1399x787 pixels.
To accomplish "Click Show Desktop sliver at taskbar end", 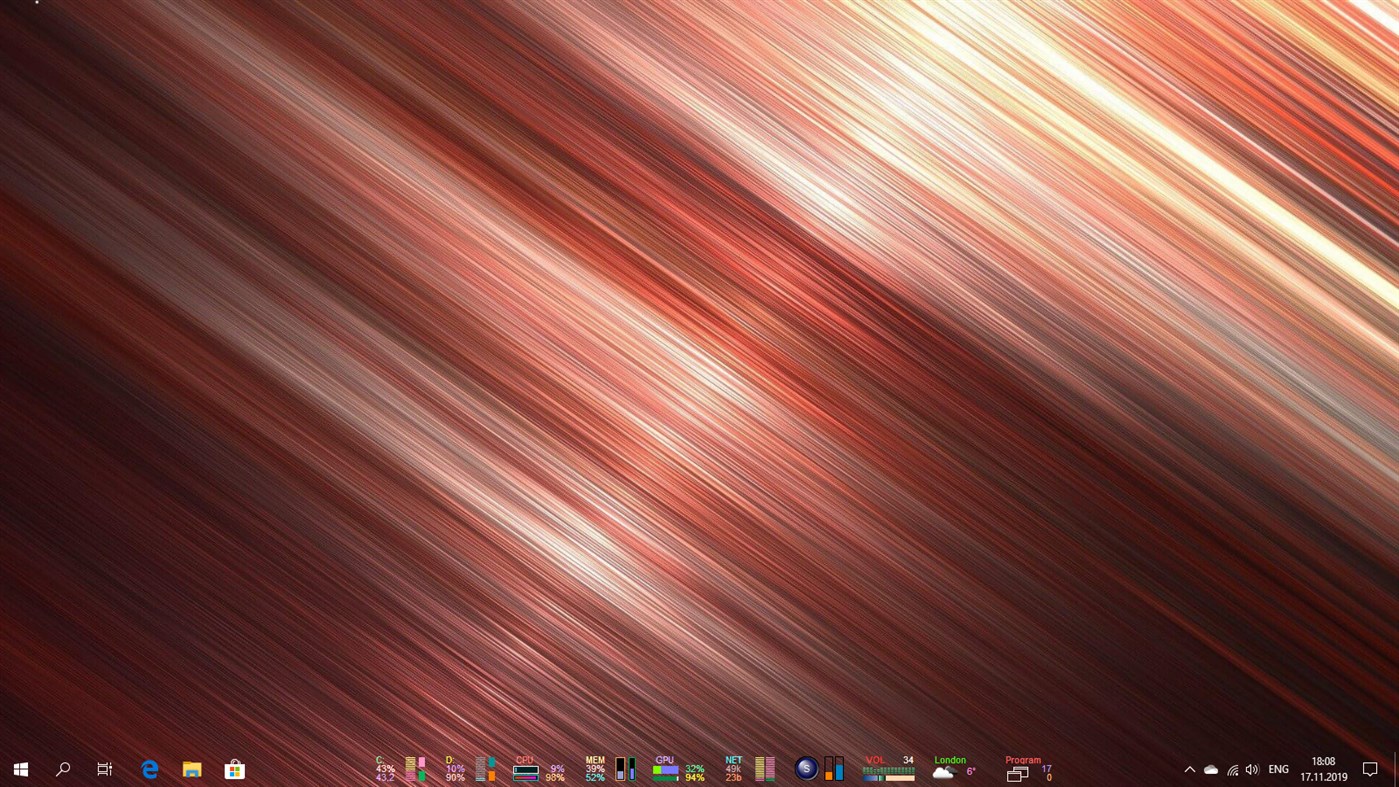I will point(1396,769).
